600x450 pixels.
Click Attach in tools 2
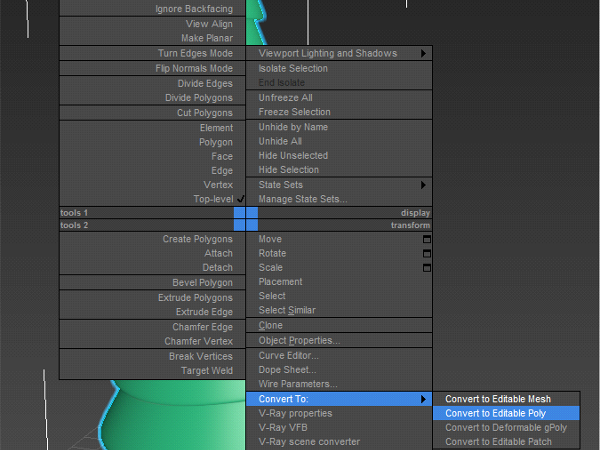coord(152,253)
